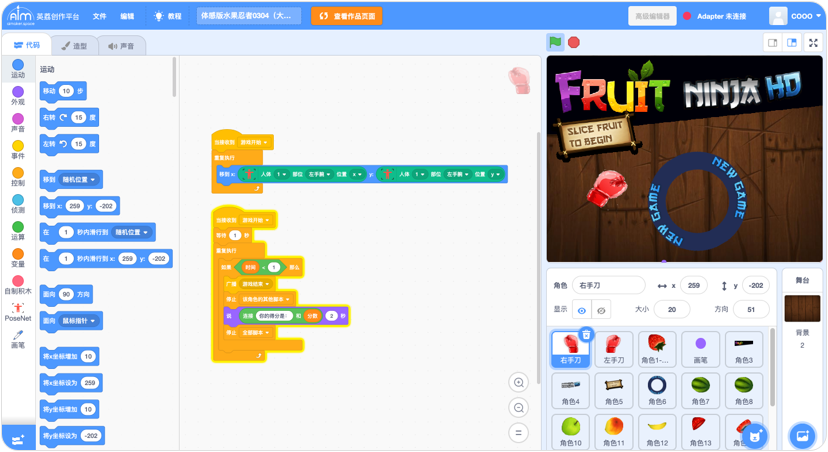Click the block palette scrollbar
Viewport: 828px width, 452px height.
pos(174,77)
